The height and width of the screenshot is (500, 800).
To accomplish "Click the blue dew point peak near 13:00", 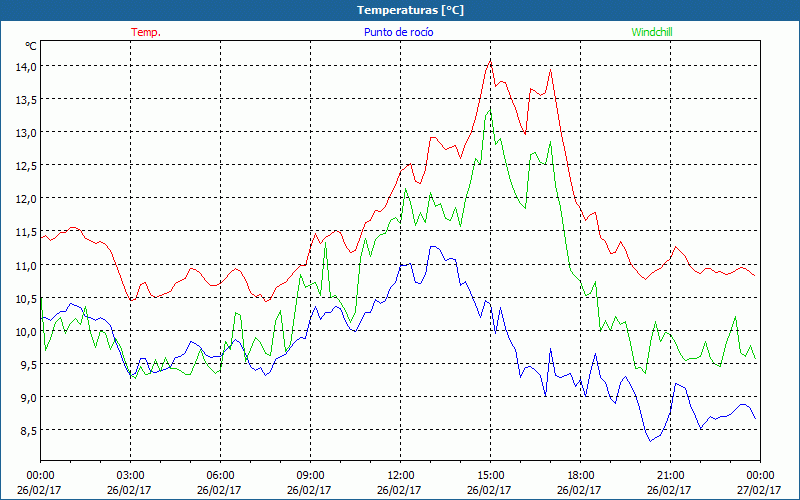I will point(433,246).
